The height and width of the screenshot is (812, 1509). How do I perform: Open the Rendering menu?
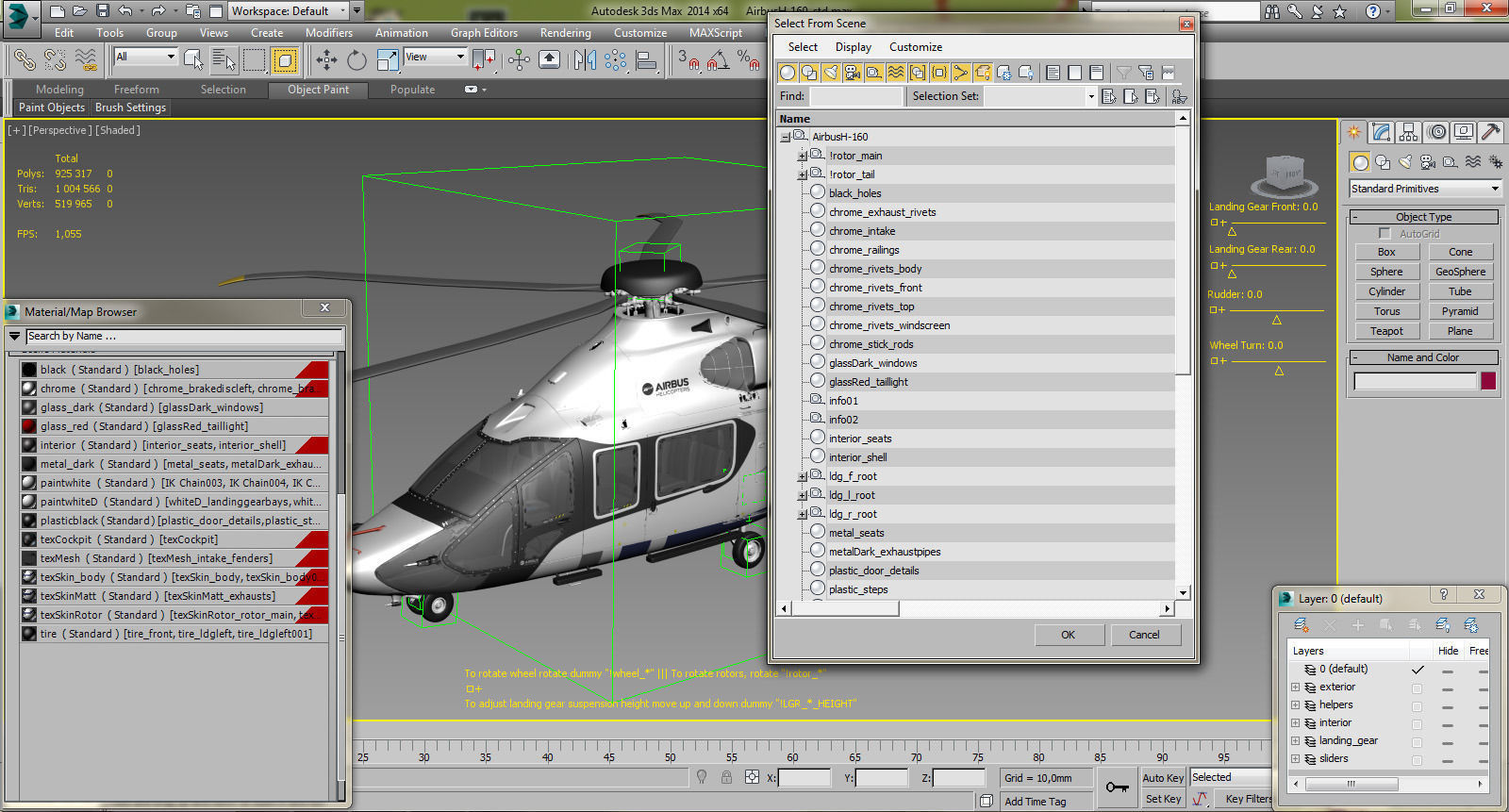tap(566, 33)
